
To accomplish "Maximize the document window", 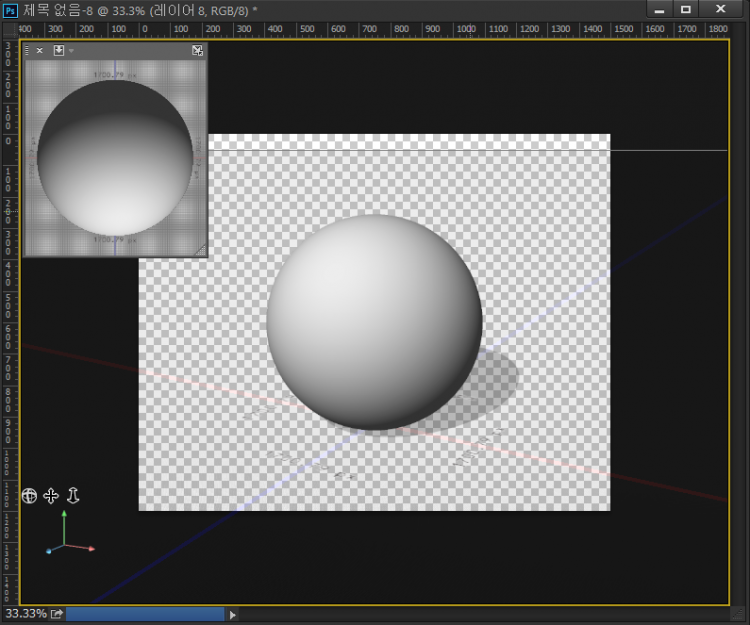I will coord(686,9).
